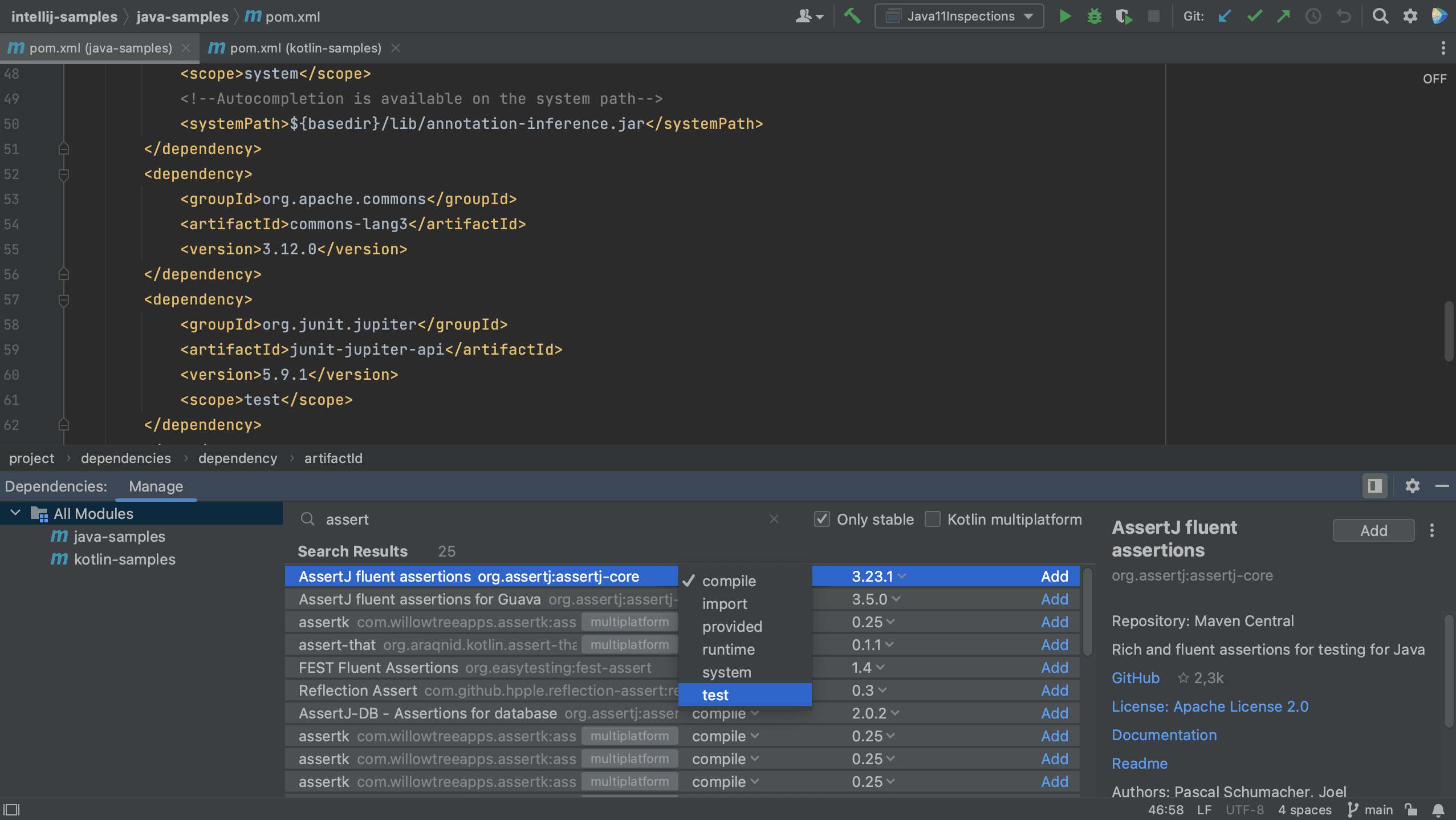Open License: Apache License 2.0 link
Screen dimensions: 1456x820
[1210, 706]
